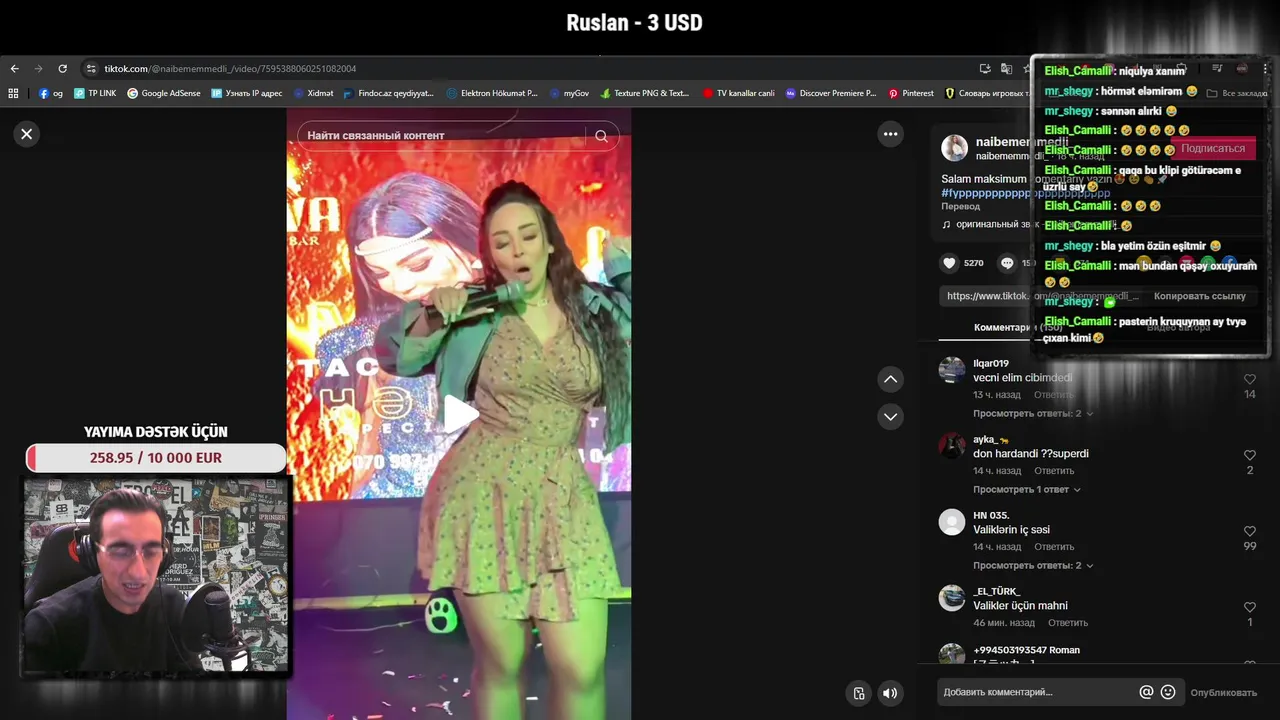Open the Xidmət bookmark
The image size is (1280, 720).
(313, 93)
